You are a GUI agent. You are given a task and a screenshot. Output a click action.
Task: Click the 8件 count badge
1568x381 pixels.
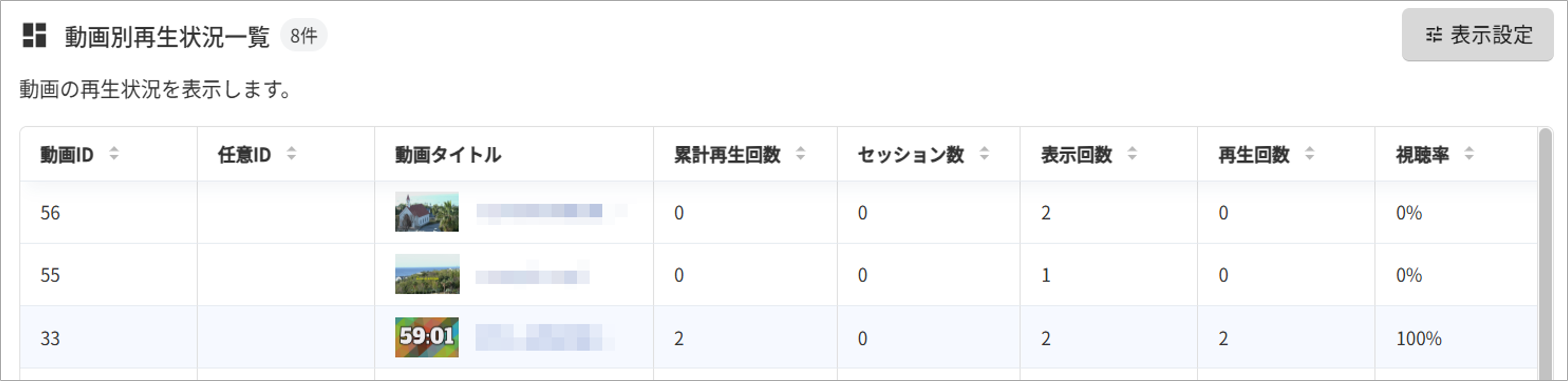[303, 35]
